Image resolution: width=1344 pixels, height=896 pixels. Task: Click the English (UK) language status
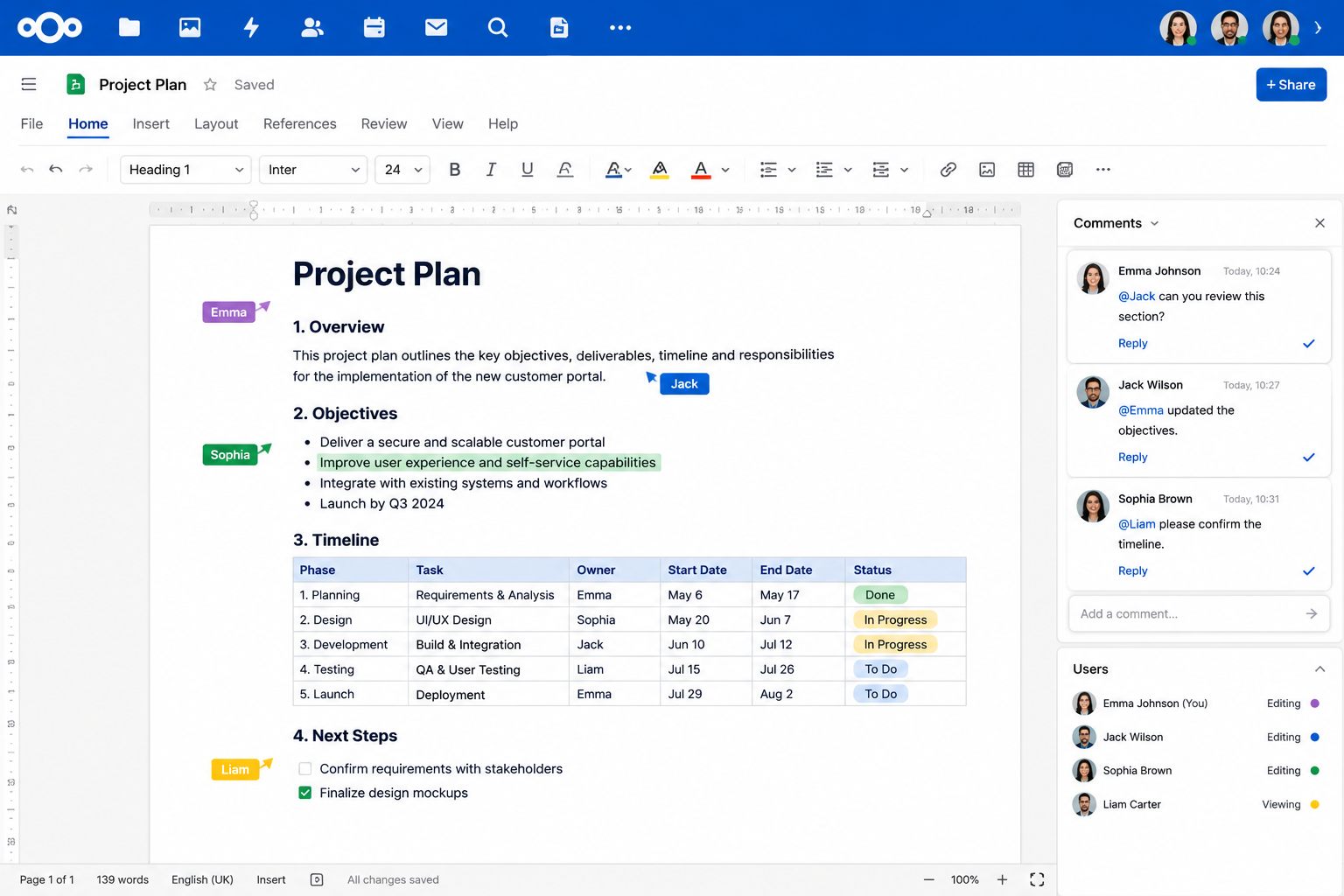click(x=202, y=879)
